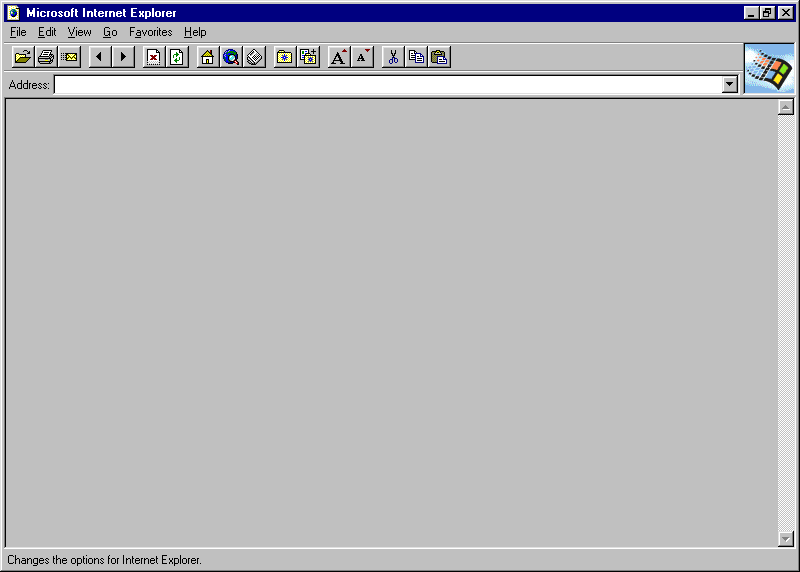Minimize the Internet Explorer window
The height and width of the screenshot is (572, 800).
tap(751, 13)
